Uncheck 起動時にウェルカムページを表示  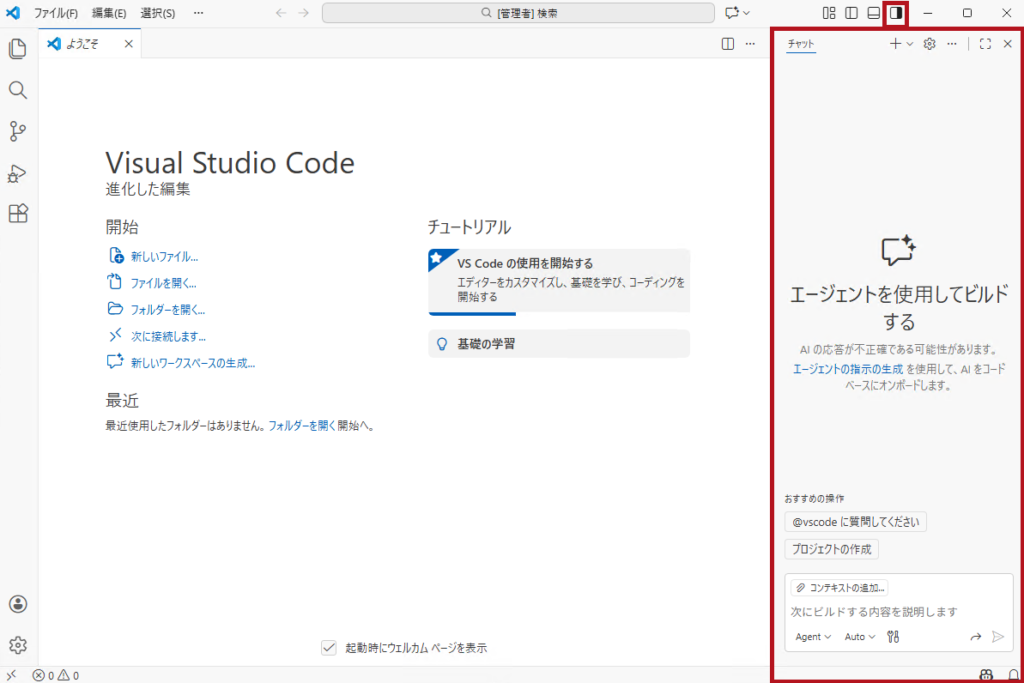click(329, 648)
